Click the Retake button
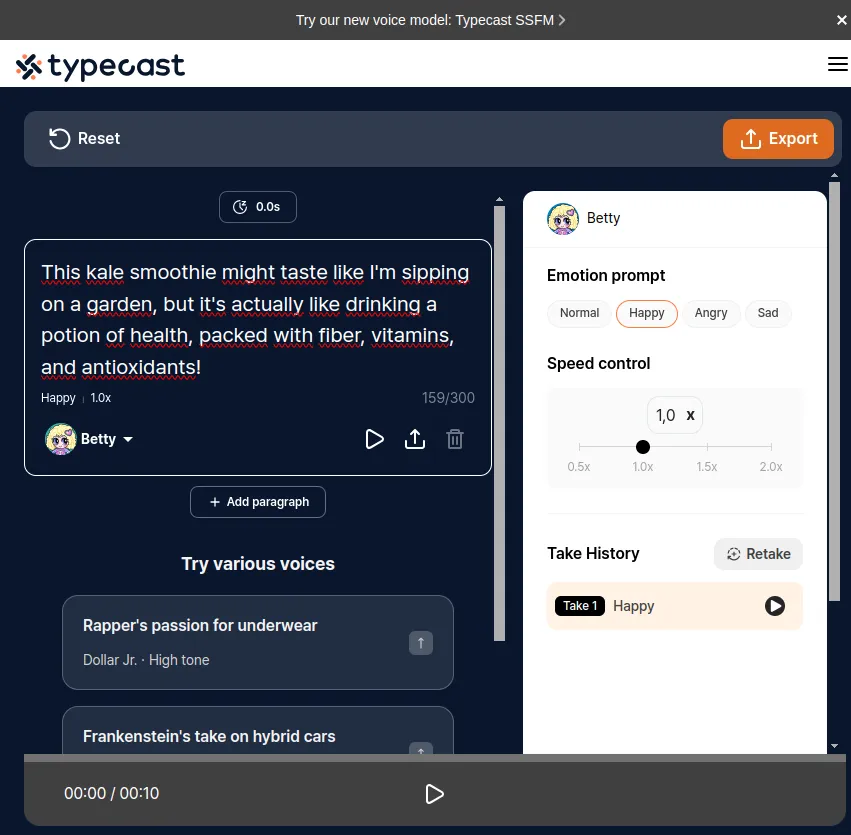The image size is (851, 835). point(758,554)
